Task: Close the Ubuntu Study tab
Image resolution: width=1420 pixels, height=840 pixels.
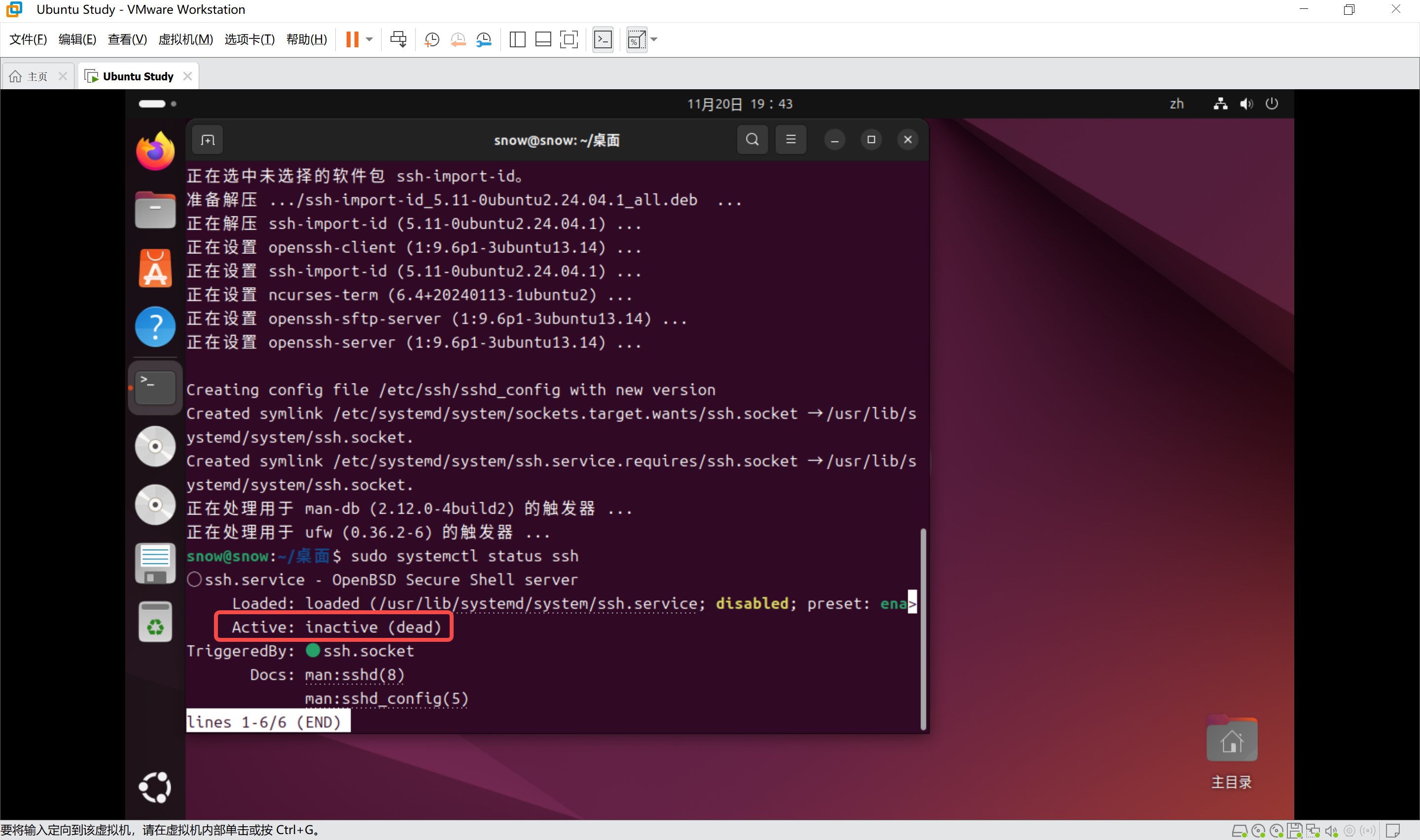Action: 188,76
